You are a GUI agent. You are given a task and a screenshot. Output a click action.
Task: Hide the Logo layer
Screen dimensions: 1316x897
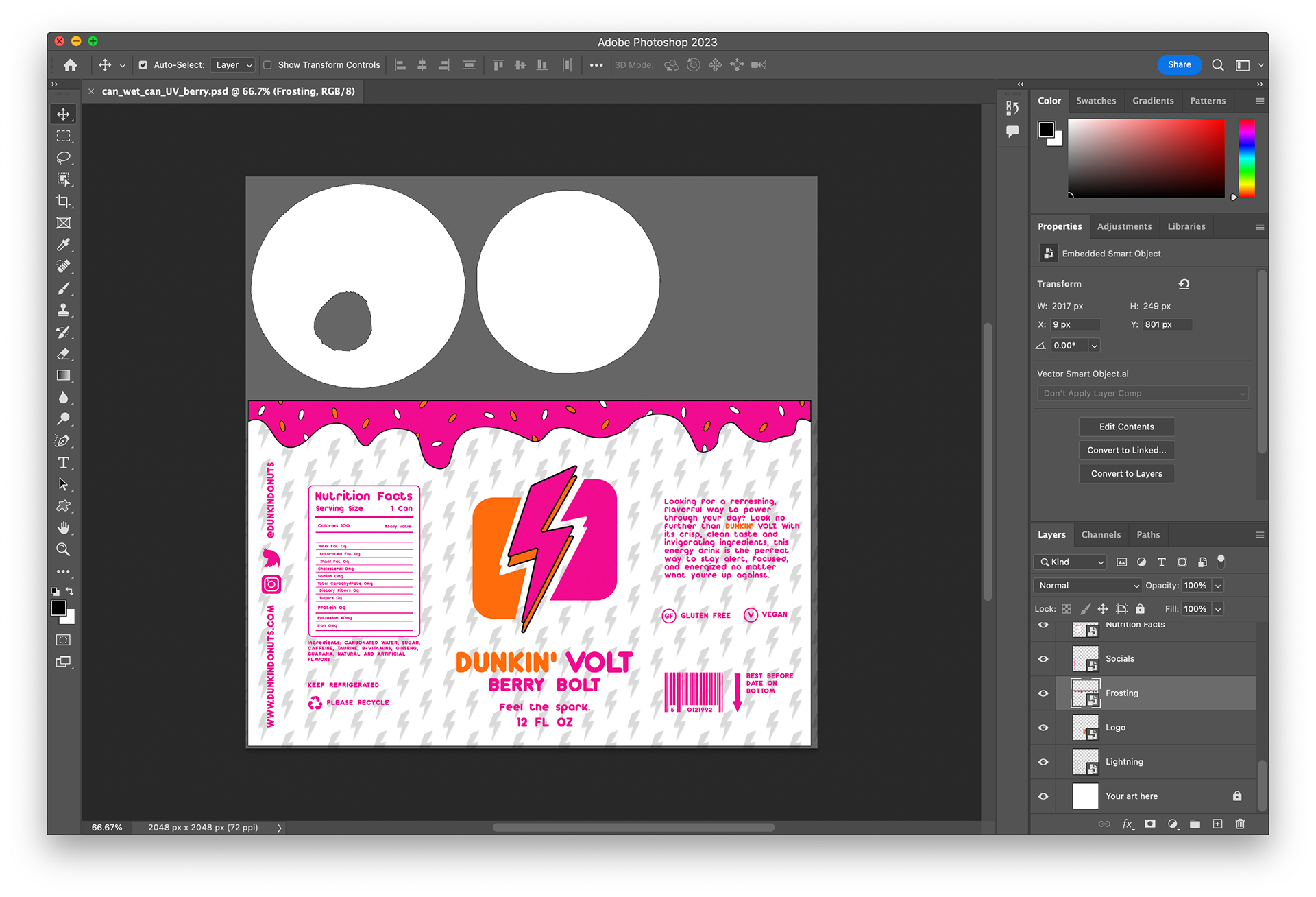(1043, 728)
